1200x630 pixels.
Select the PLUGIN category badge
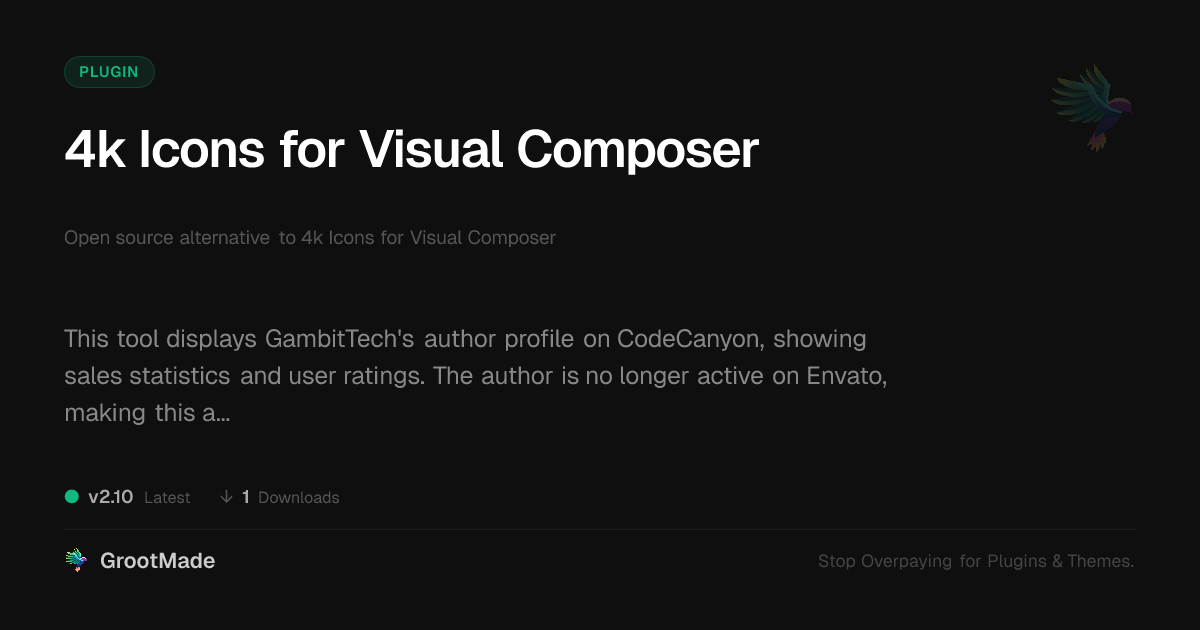point(109,72)
